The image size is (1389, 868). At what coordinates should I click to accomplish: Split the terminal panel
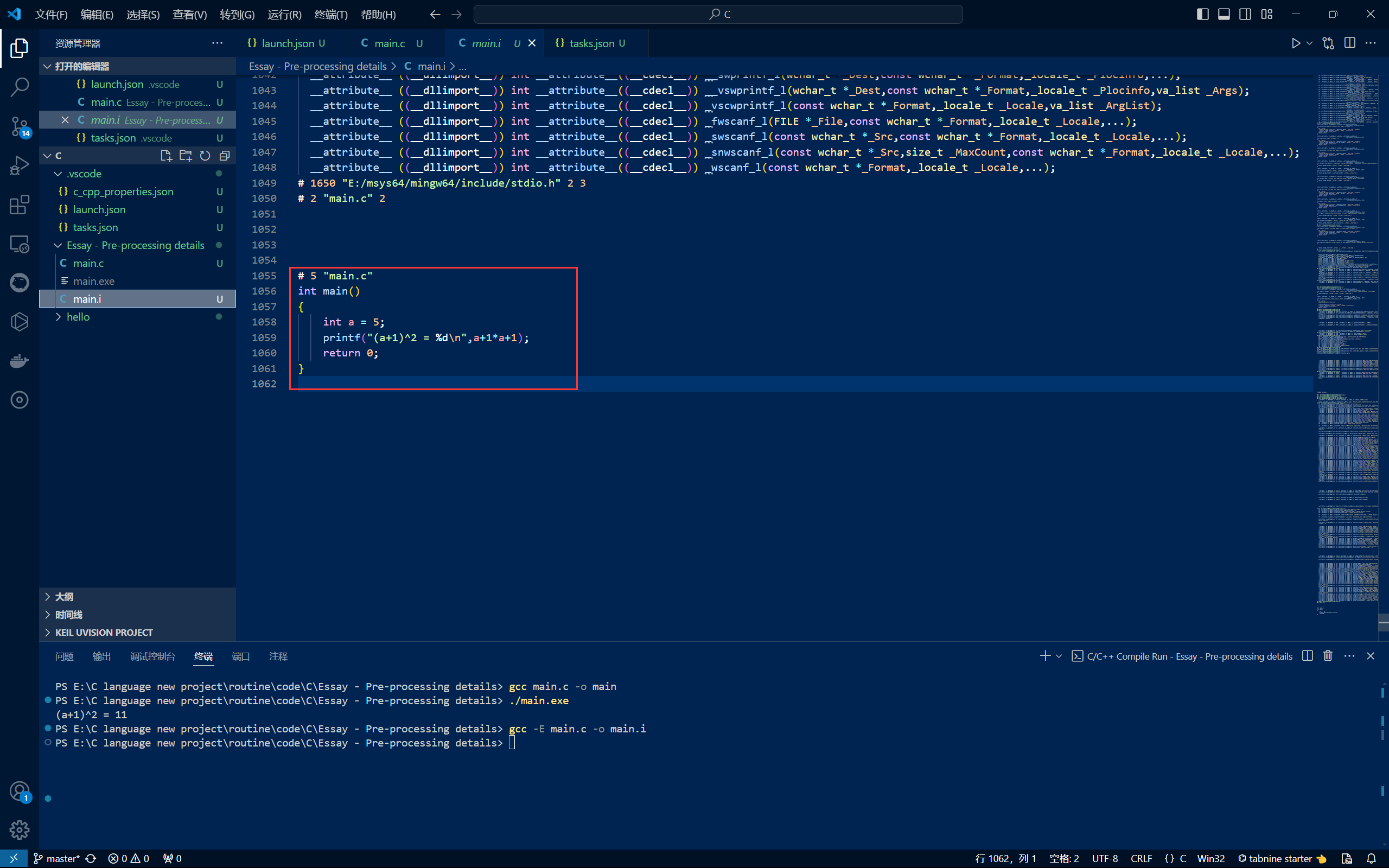1308,655
